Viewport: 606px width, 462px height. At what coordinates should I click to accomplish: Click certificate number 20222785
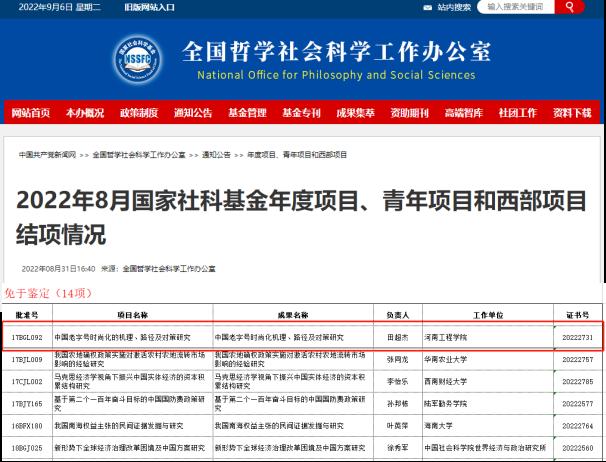tap(578, 382)
